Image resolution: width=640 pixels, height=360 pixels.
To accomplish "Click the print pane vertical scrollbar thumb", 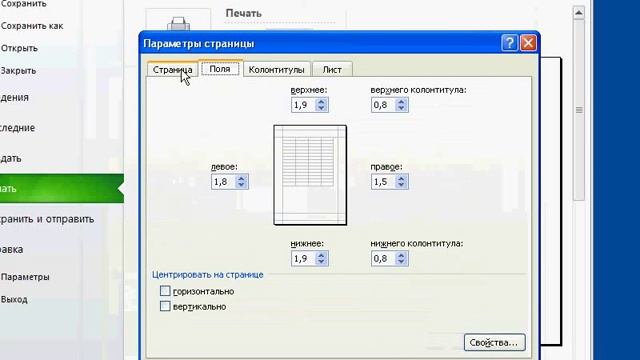I will coord(579,110).
